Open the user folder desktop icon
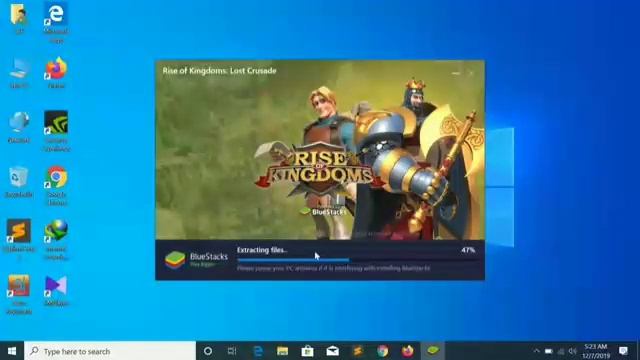The image size is (640, 360). tap(19, 18)
